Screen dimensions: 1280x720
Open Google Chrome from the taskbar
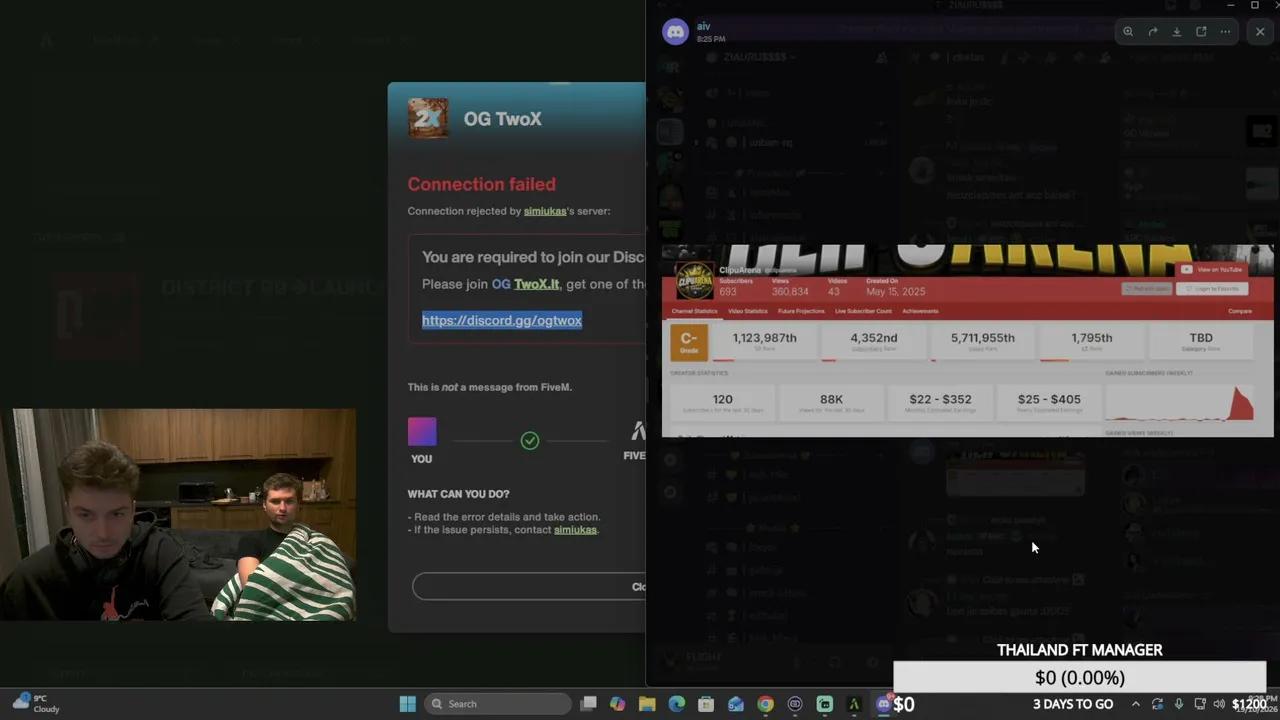[x=765, y=704]
